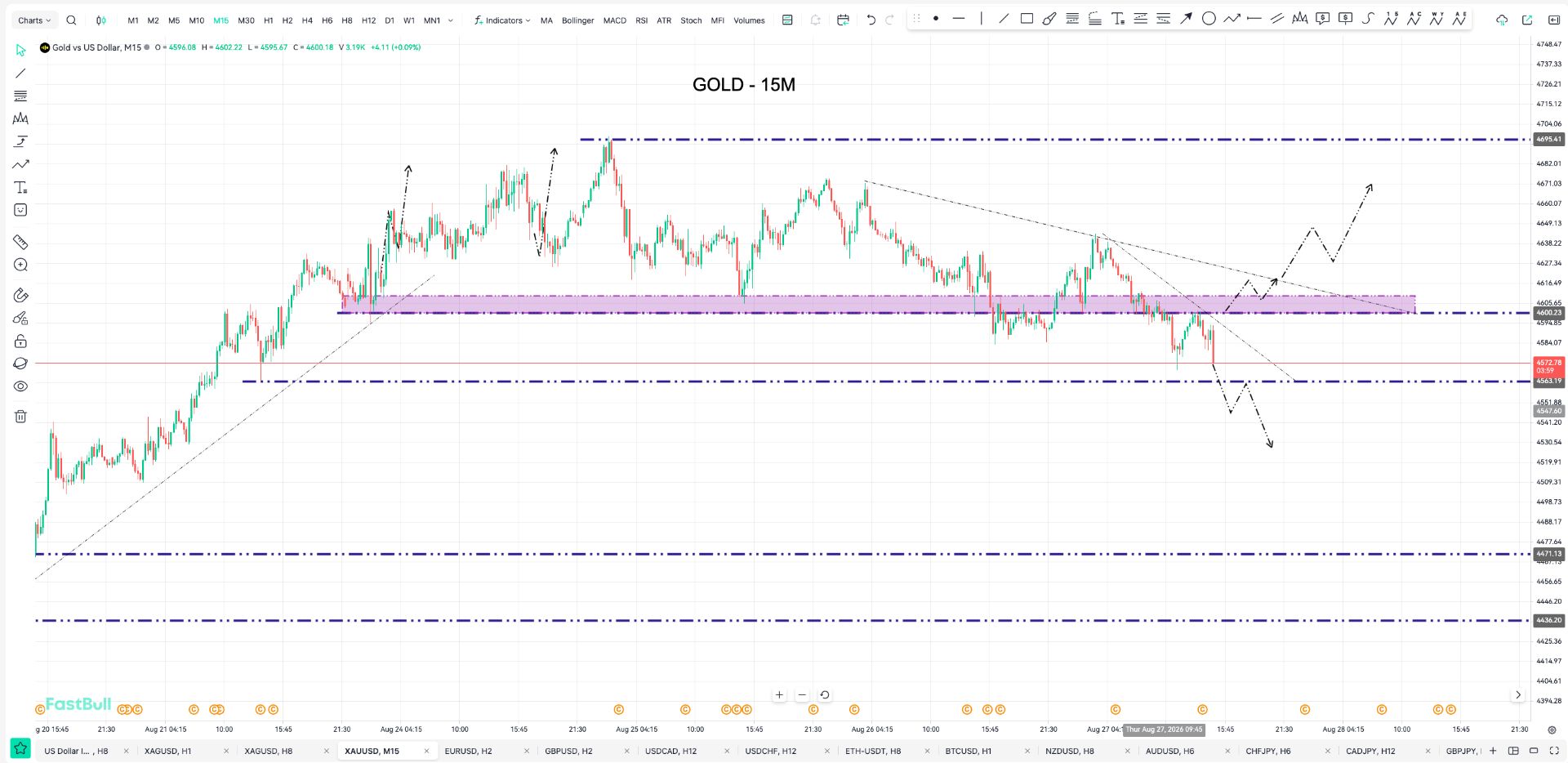The width and height of the screenshot is (1568, 763).
Task: Open the ruler measure tool
Action: [x=20, y=242]
